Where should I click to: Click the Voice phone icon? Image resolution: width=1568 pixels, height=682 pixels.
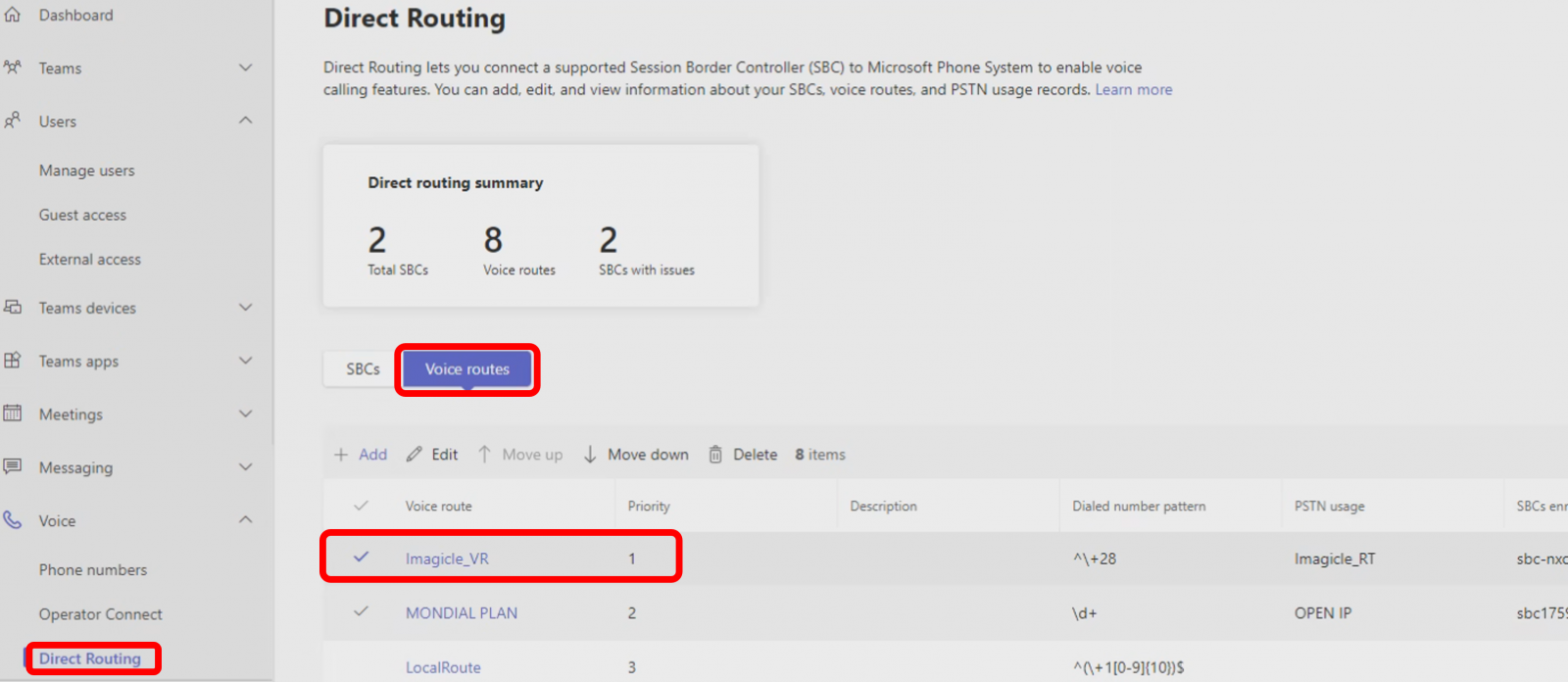(13, 520)
